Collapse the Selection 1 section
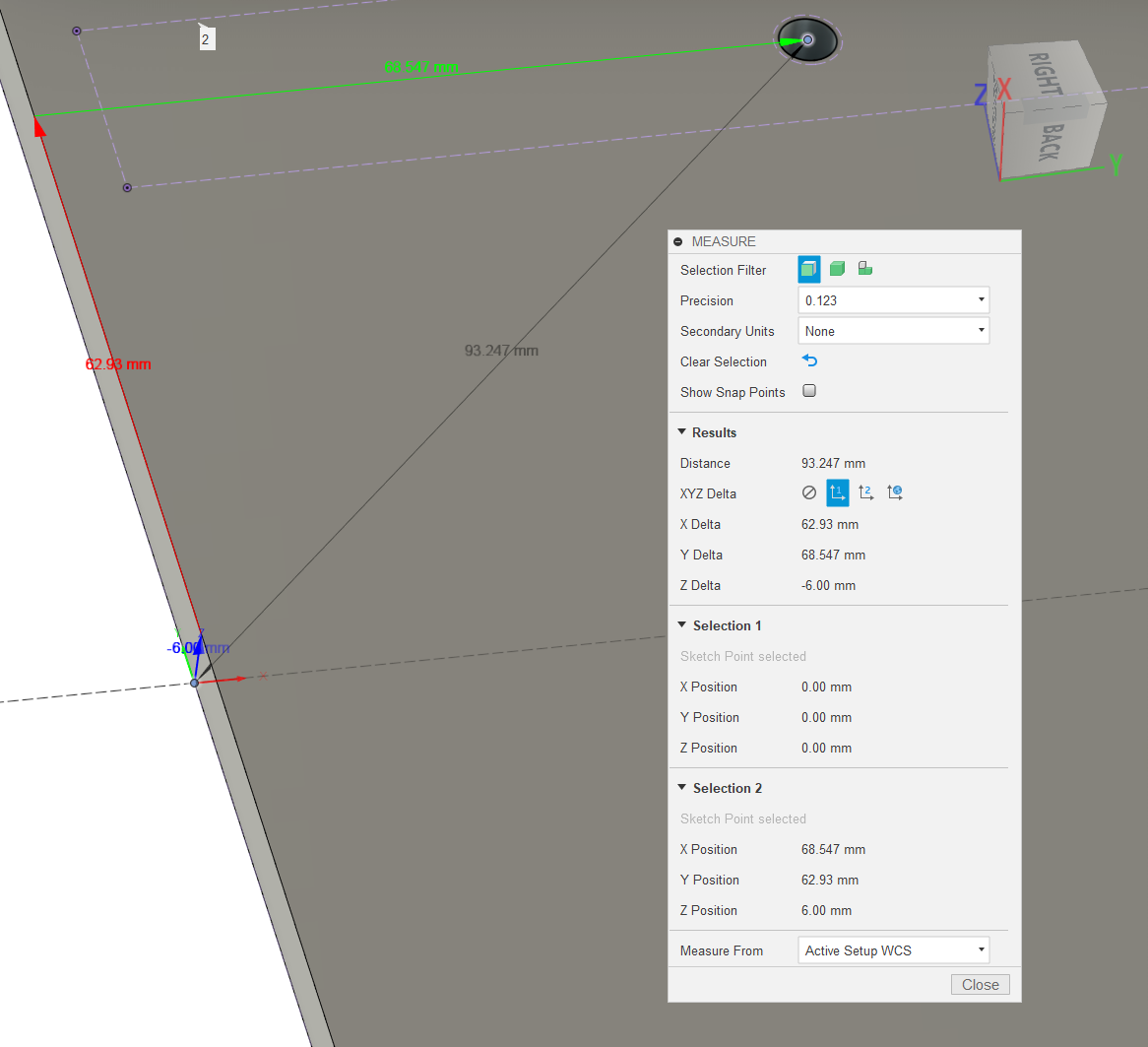Viewport: 1148px width, 1047px height. pos(681,625)
